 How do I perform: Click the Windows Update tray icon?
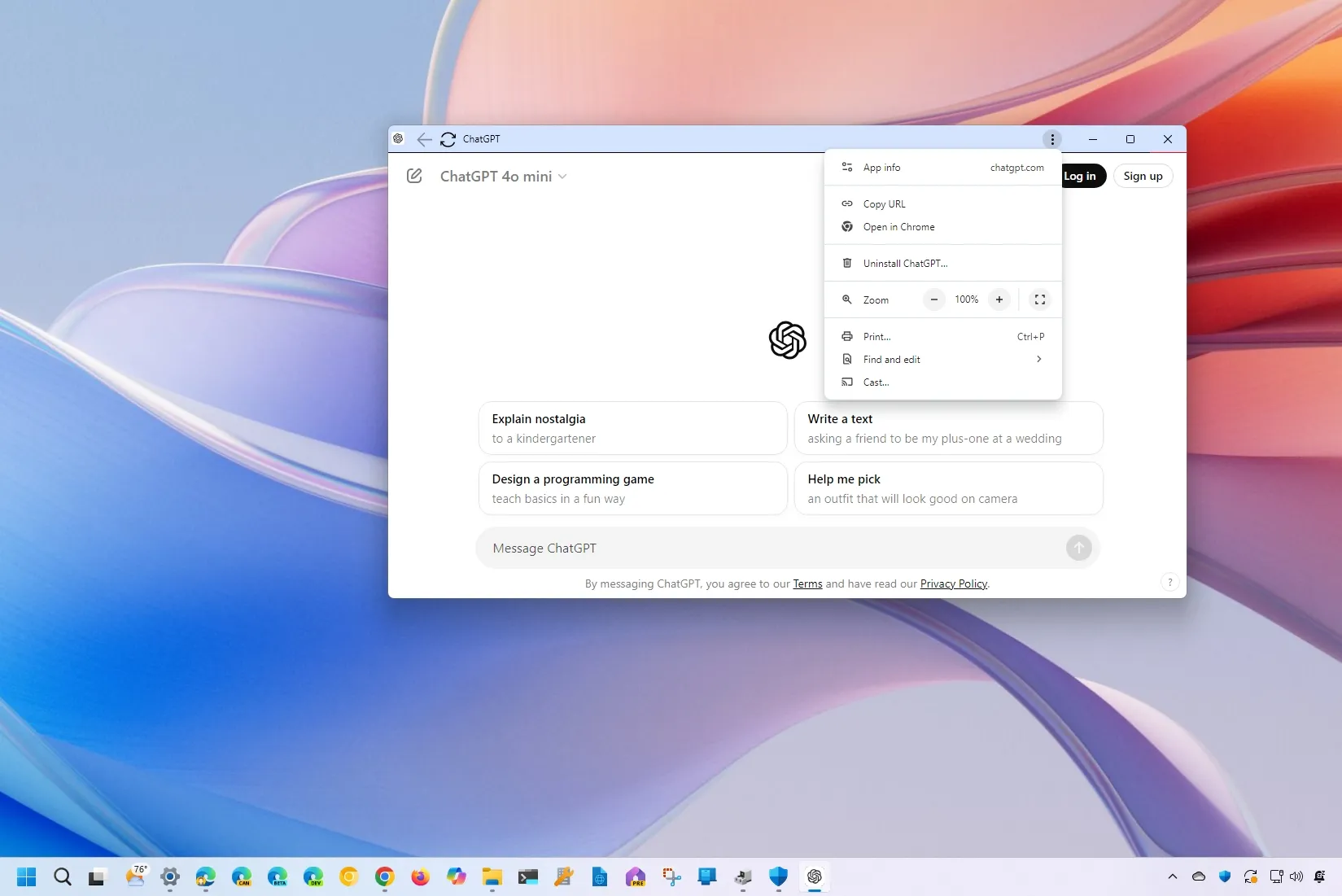coord(1251,876)
